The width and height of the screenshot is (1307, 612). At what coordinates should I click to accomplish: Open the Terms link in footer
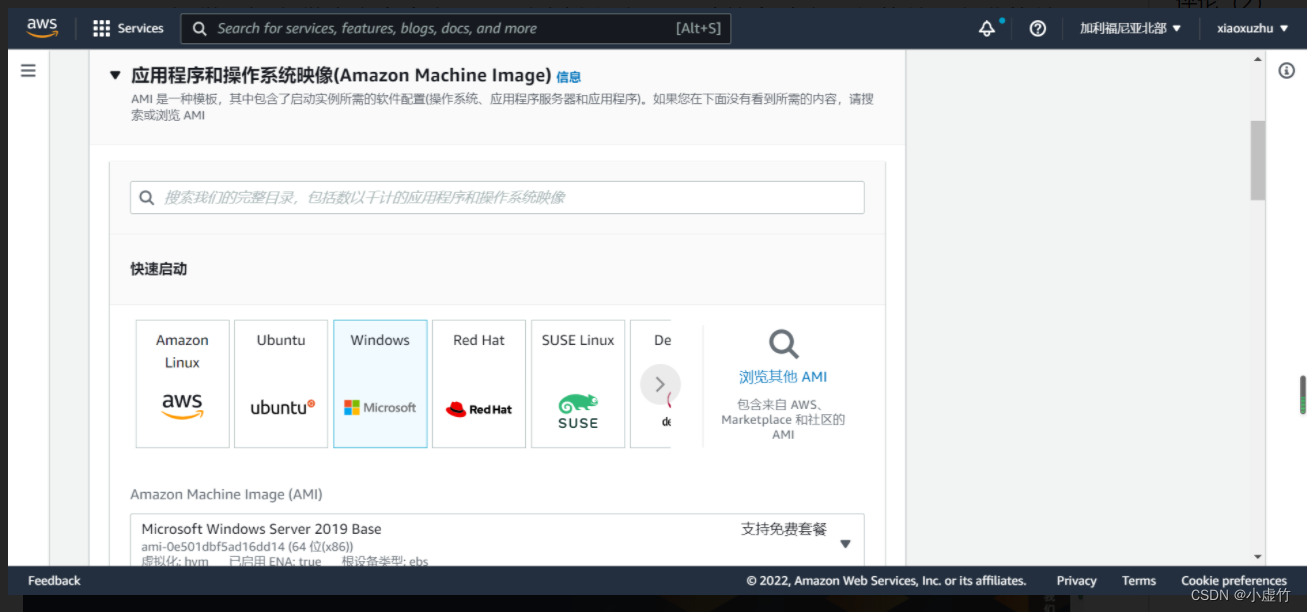point(1138,581)
